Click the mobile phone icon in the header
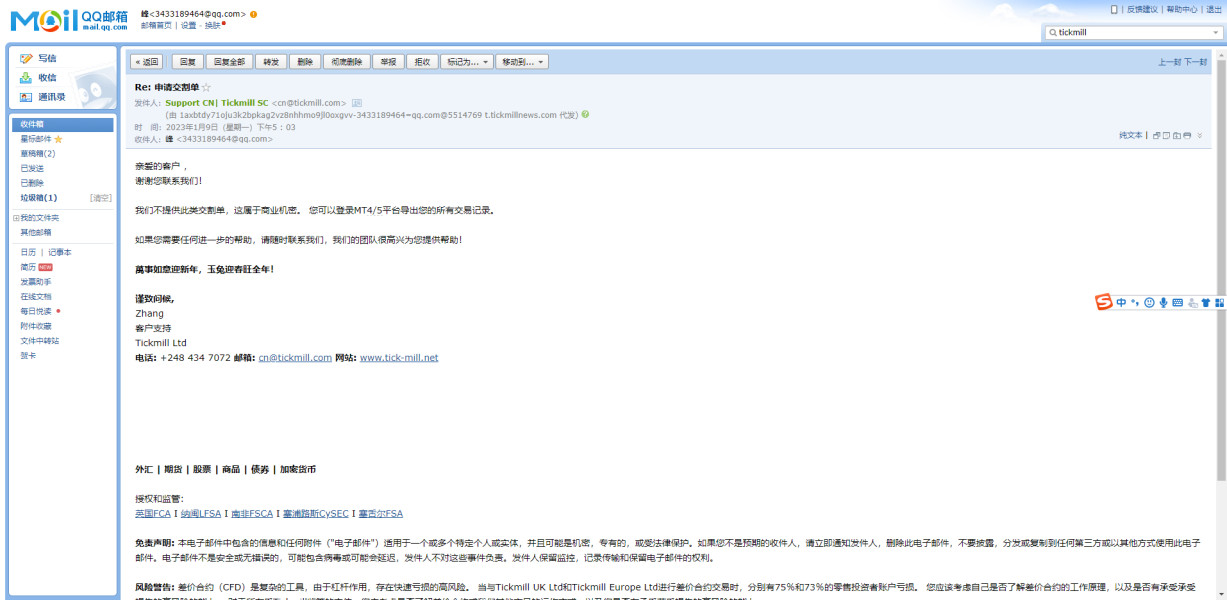 [1114, 9]
